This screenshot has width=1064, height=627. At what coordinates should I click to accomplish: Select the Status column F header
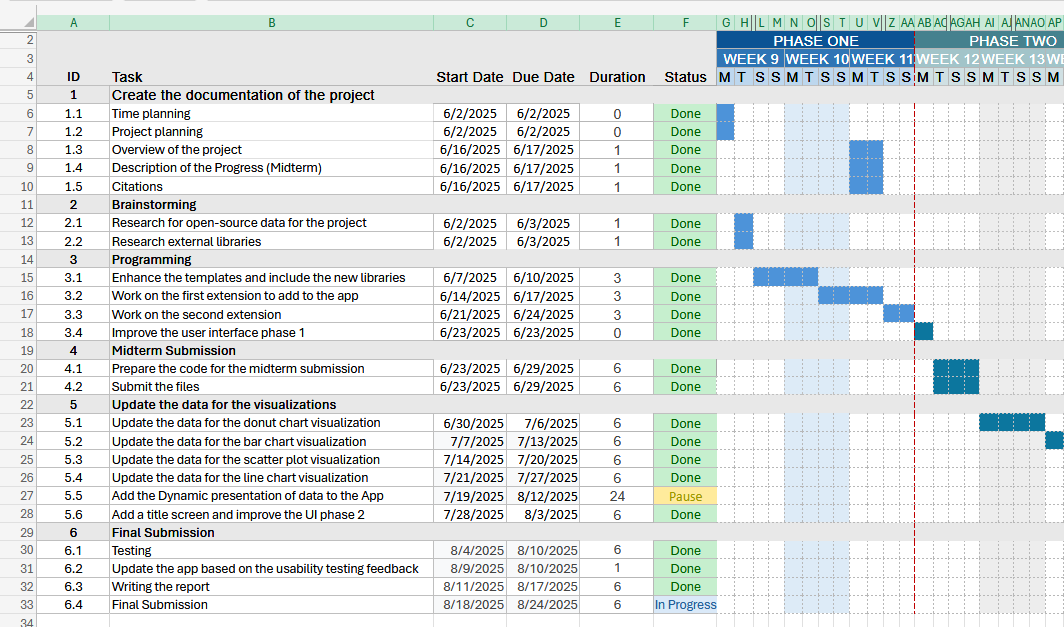tap(685, 22)
